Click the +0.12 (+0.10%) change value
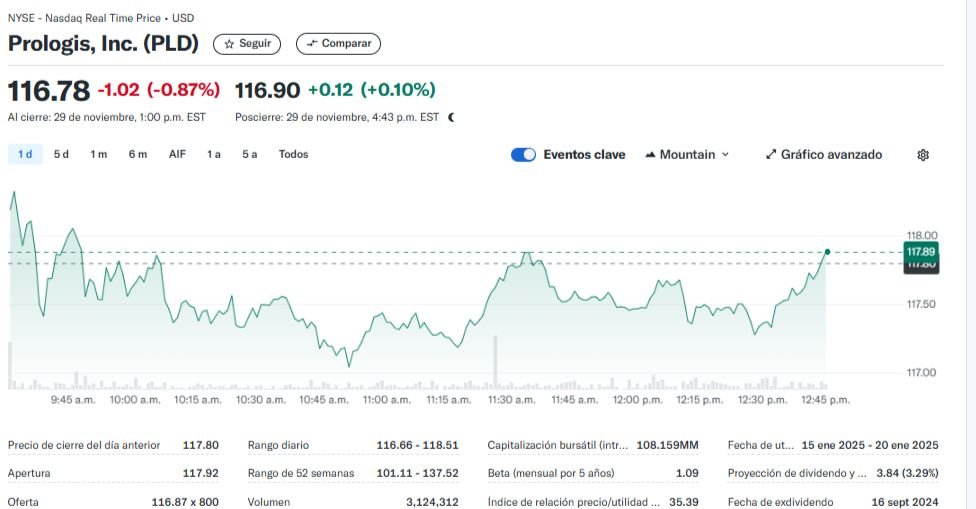This screenshot has height=509, width=976. point(372,90)
